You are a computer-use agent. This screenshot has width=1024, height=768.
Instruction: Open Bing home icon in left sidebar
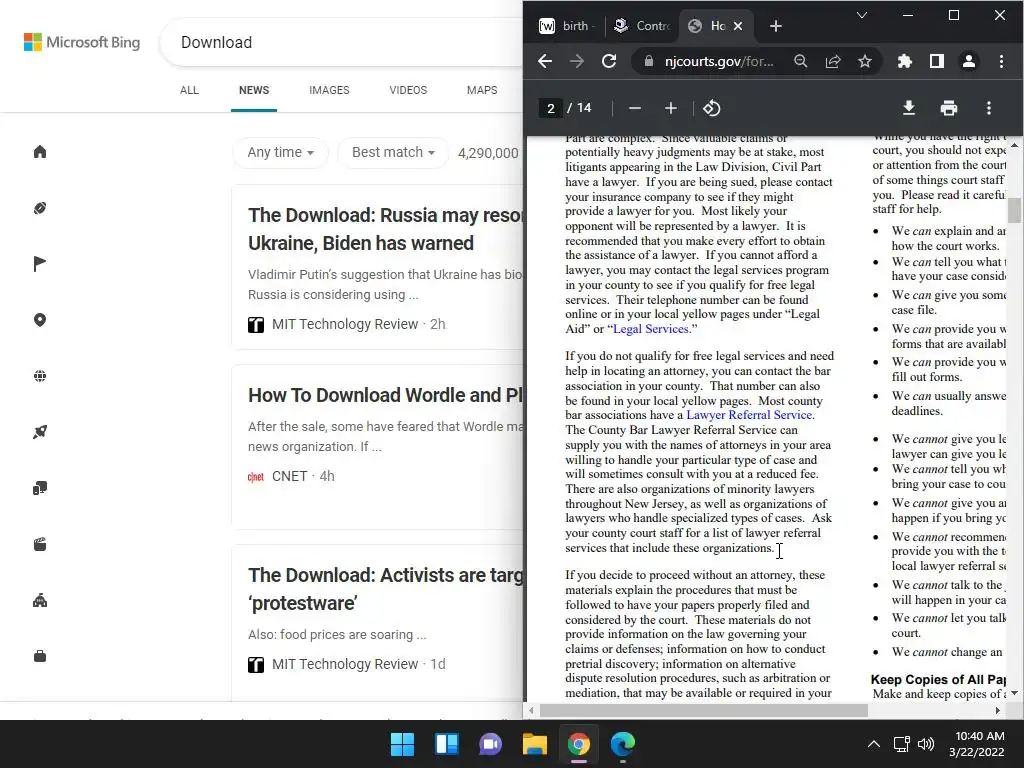pos(40,152)
